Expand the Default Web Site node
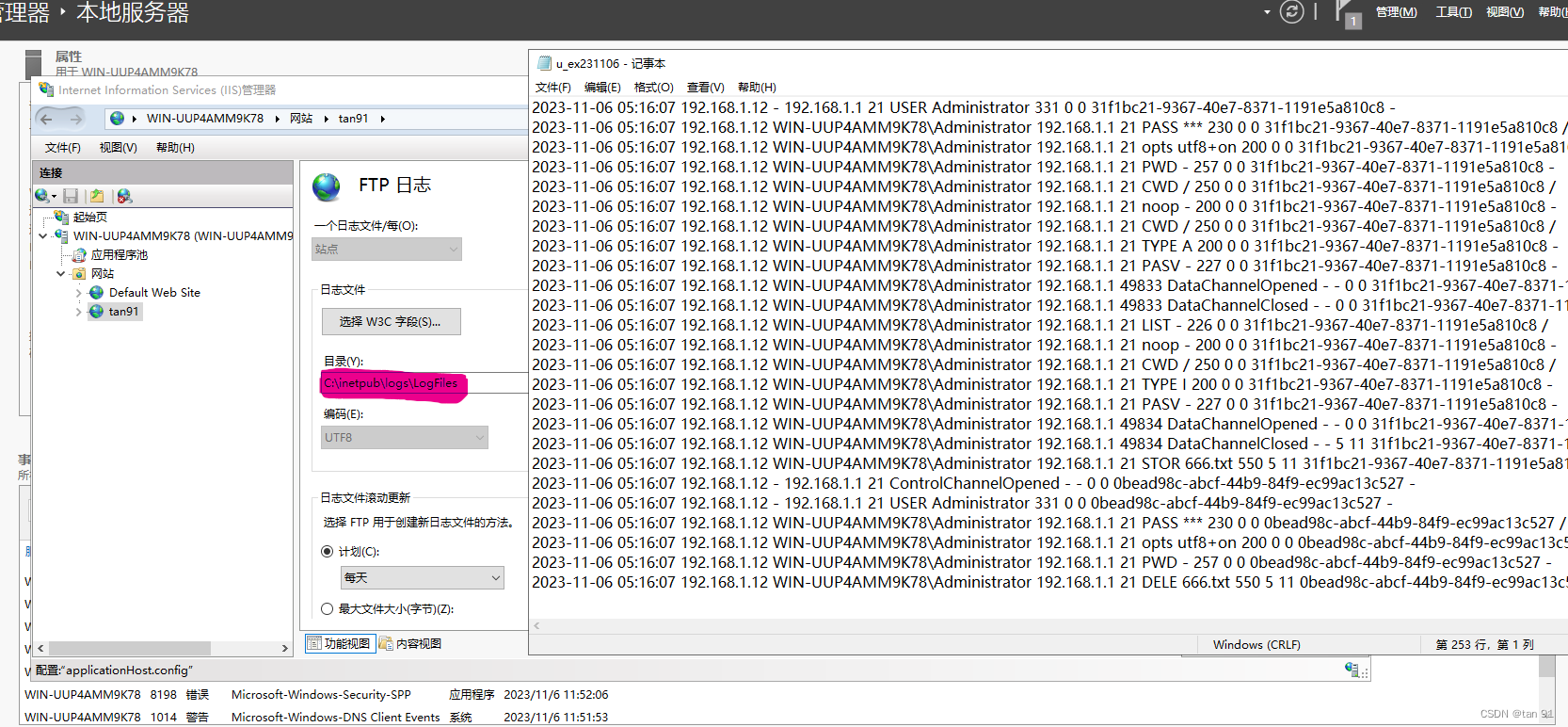Viewport: 1568px width, 727px height. (79, 292)
